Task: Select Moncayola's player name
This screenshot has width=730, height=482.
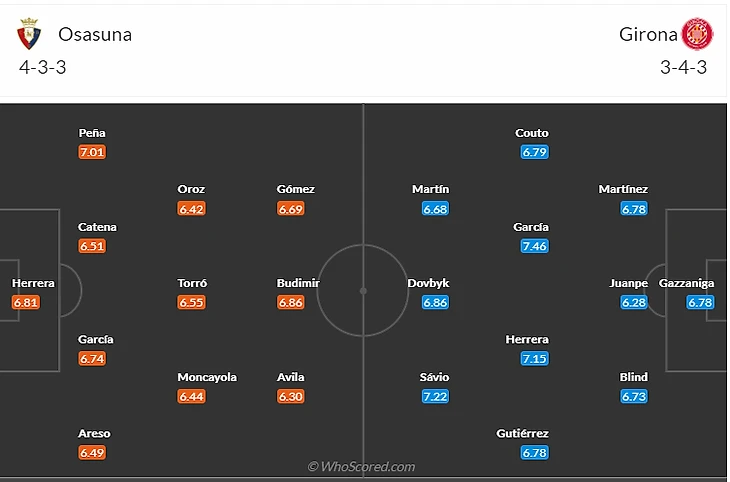Action: pyautogui.click(x=207, y=377)
